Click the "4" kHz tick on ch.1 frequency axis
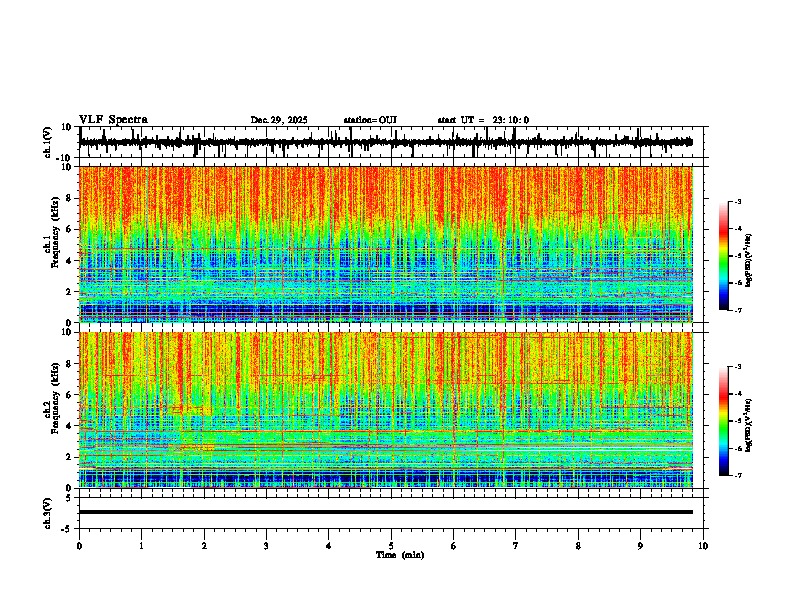This screenshot has width=792, height=612. [70, 261]
